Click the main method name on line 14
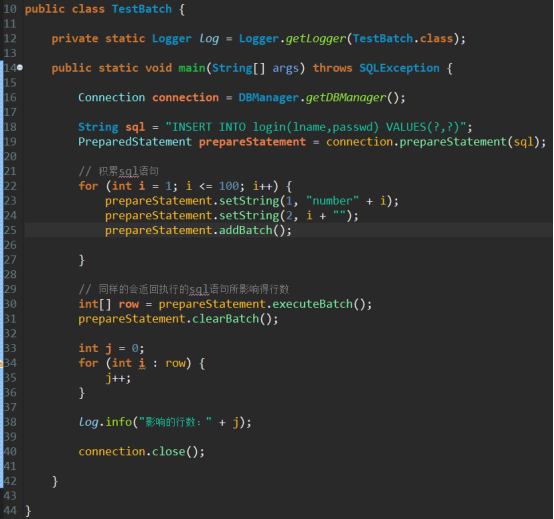The image size is (554, 519). click(192, 68)
